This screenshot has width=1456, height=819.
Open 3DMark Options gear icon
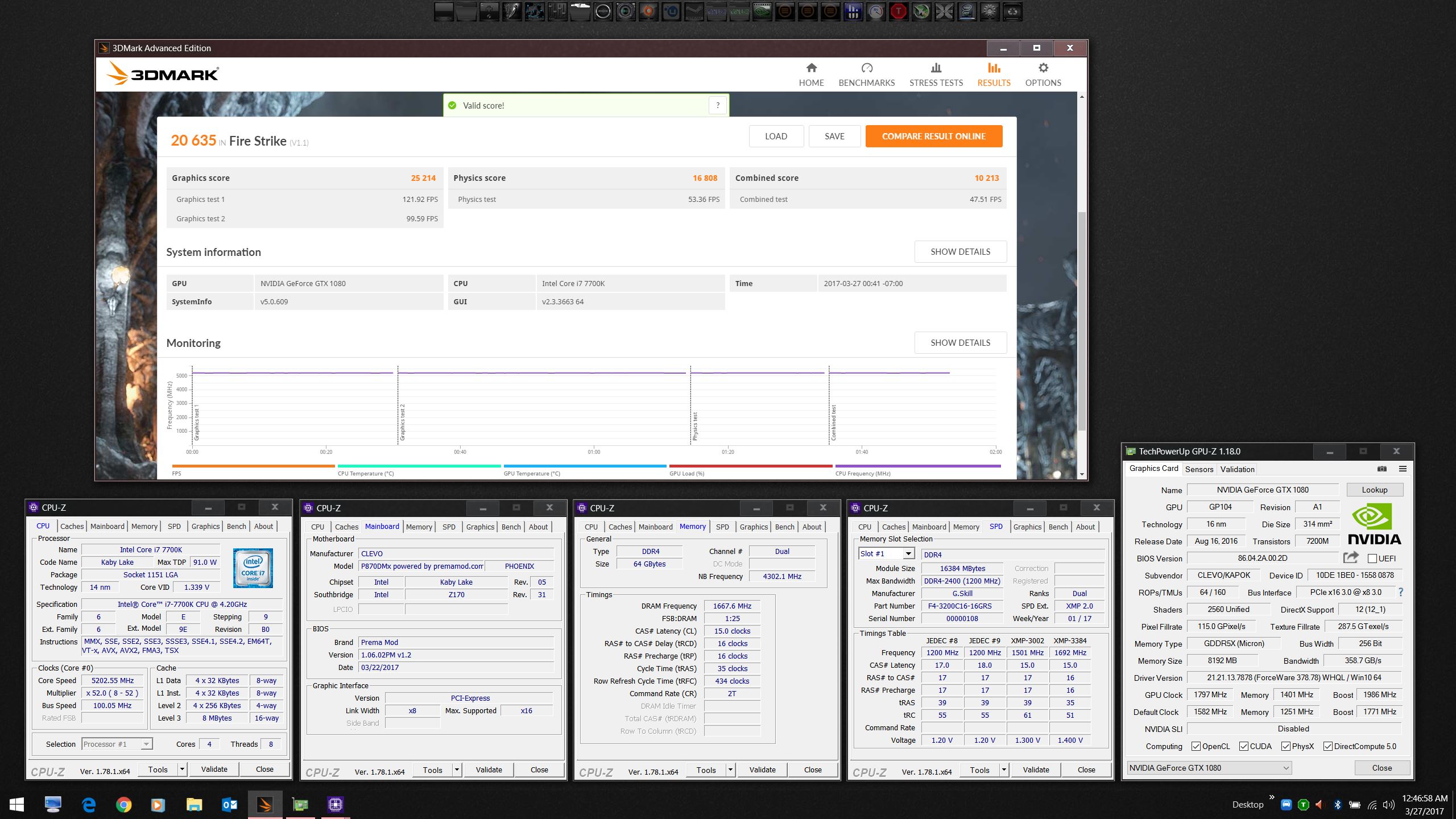point(1043,68)
